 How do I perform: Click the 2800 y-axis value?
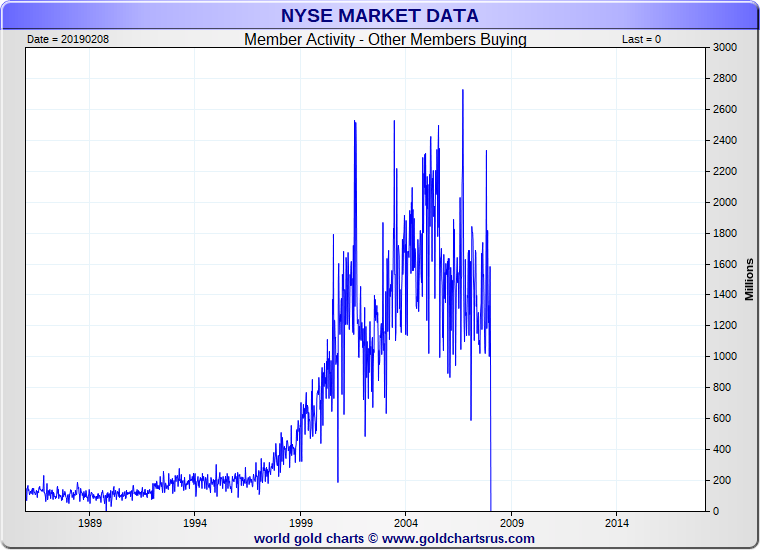(x=725, y=79)
